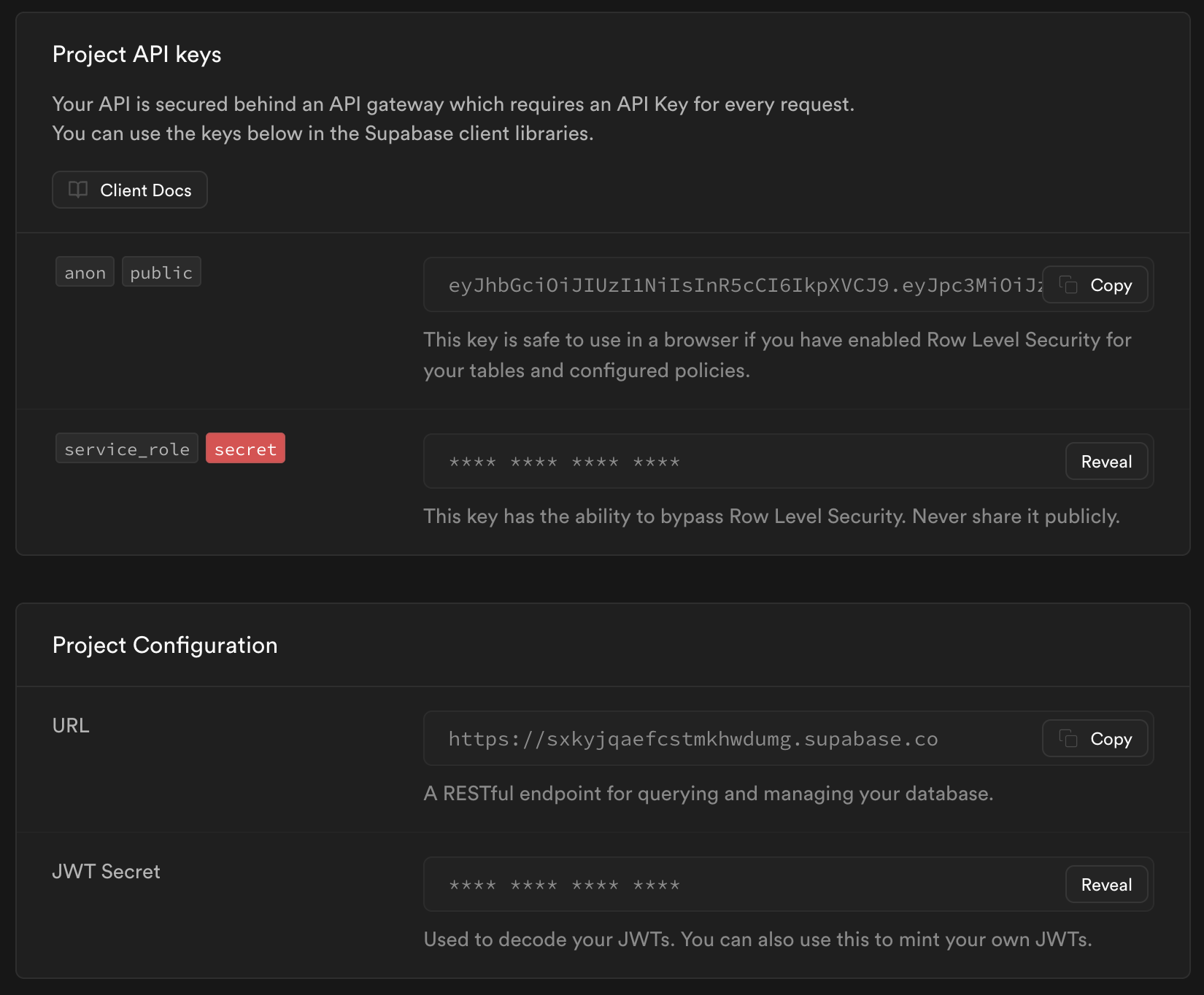The image size is (1204, 995).
Task: Click the 'JWT Secret' label
Action: coord(106,872)
